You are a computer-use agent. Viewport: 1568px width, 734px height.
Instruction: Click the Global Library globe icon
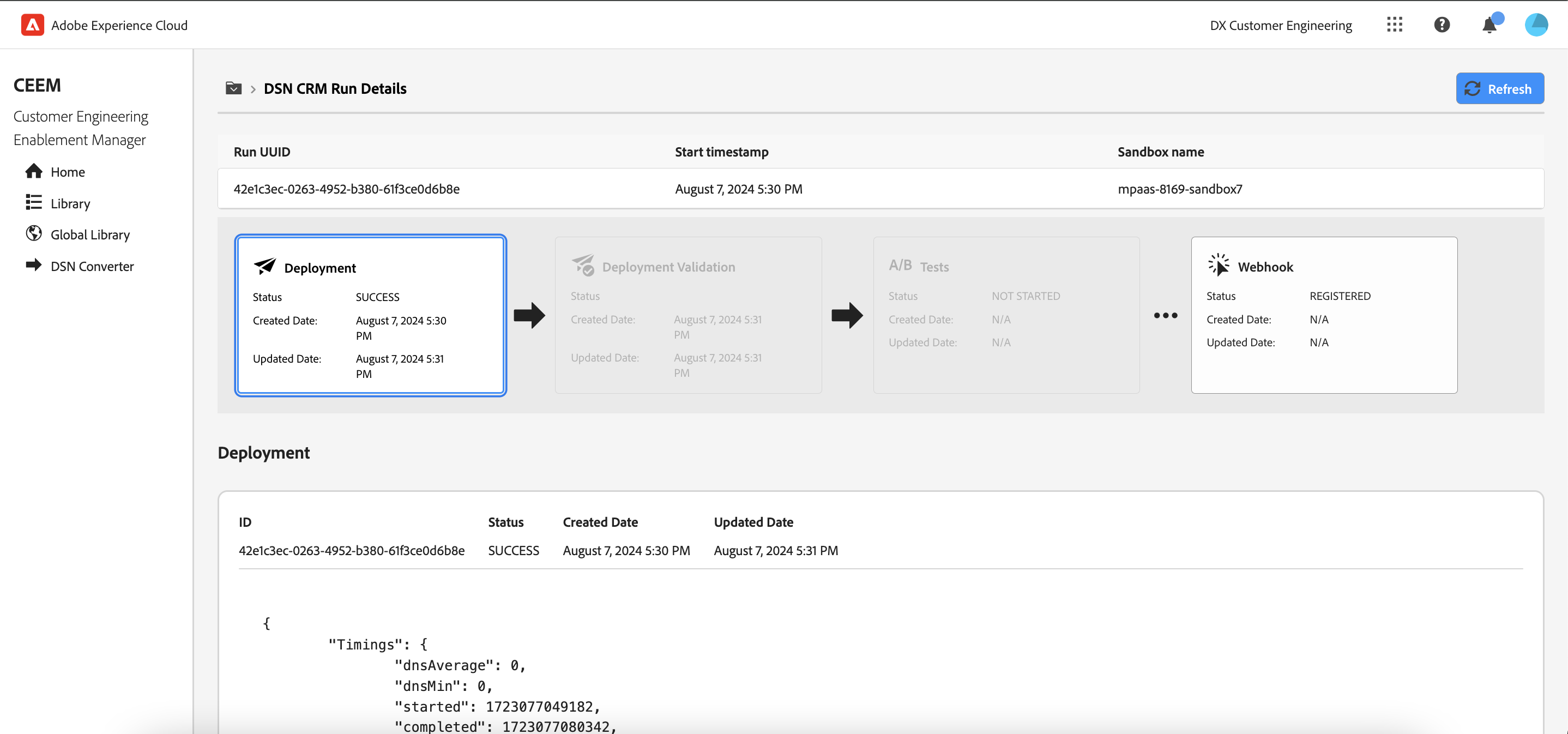click(x=34, y=234)
